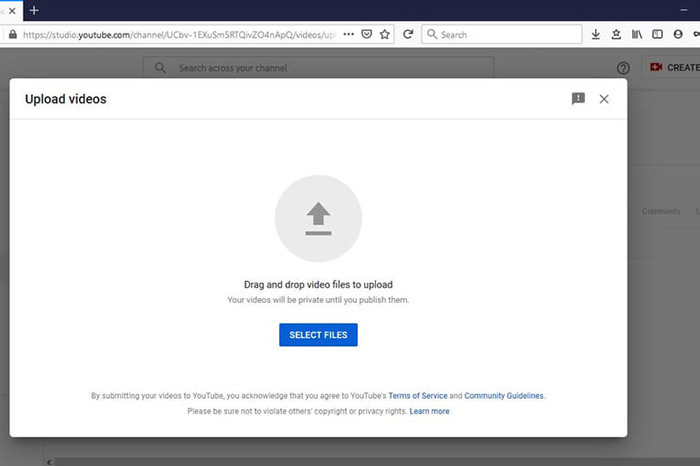The image size is (700, 466).
Task: Reload the current page
Action: [x=408, y=34]
